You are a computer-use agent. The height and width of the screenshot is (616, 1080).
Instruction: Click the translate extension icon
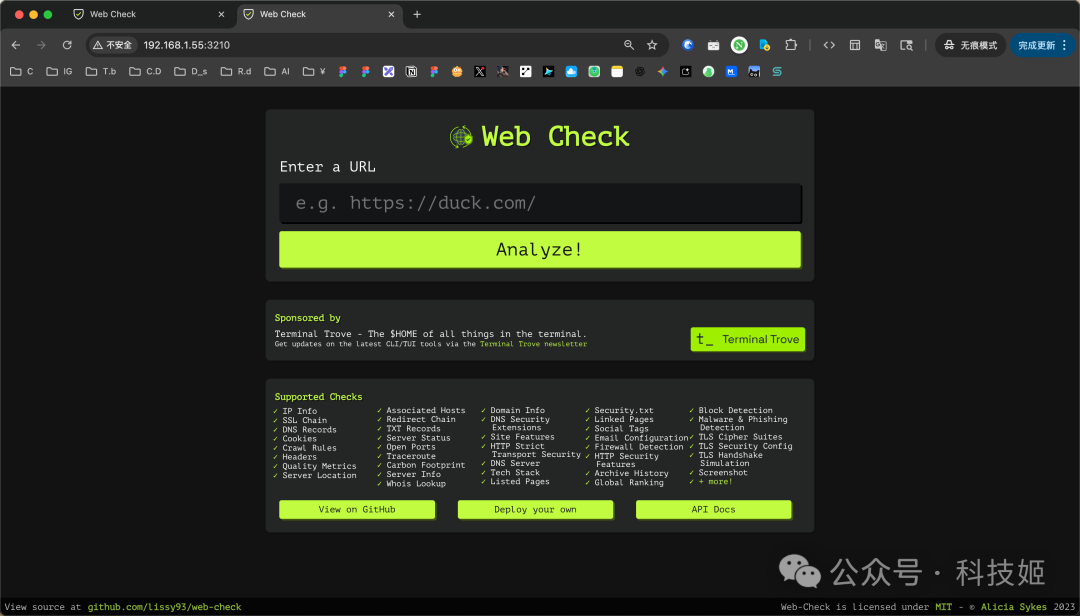click(880, 45)
